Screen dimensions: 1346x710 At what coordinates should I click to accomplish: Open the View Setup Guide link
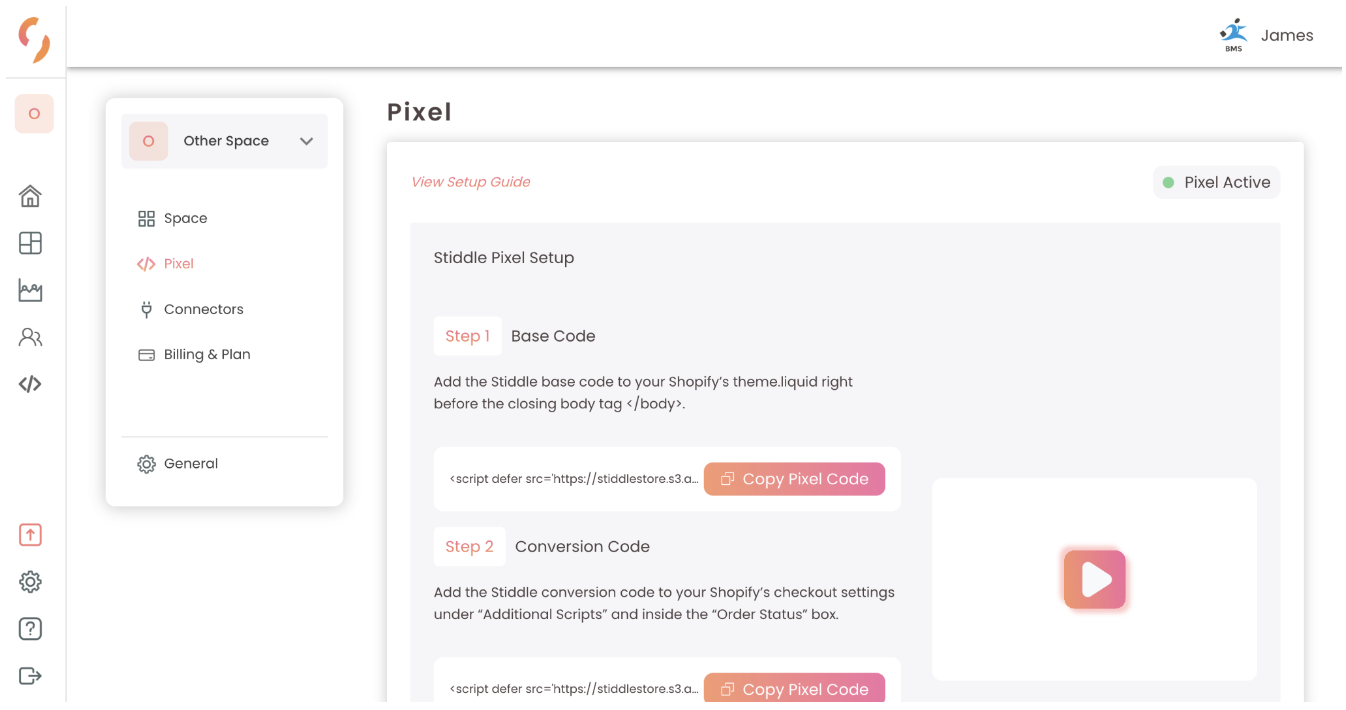coord(471,182)
